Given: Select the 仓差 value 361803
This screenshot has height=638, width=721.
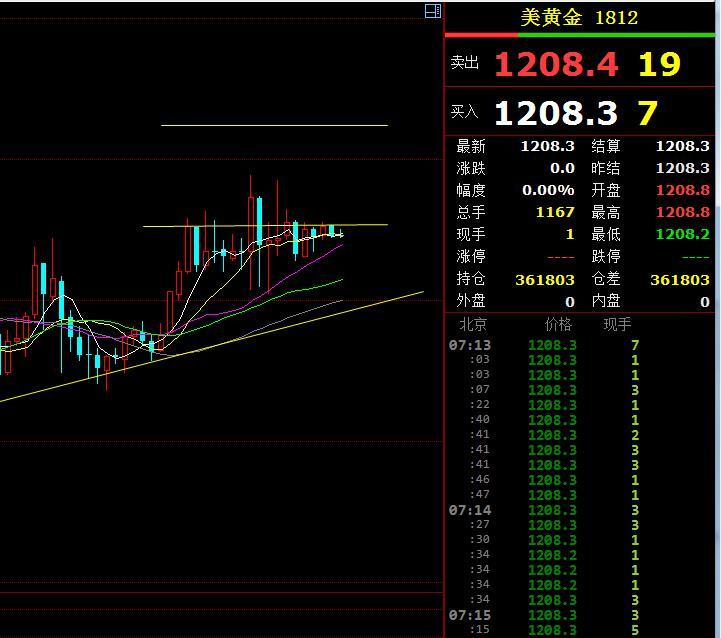Looking at the screenshot, I should 680,279.
